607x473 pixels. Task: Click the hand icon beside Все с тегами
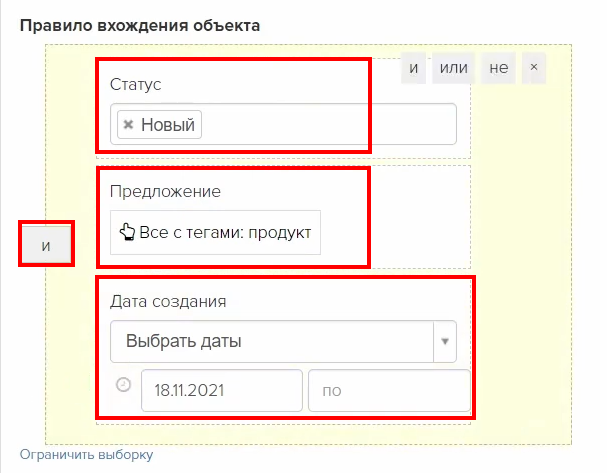(126, 233)
